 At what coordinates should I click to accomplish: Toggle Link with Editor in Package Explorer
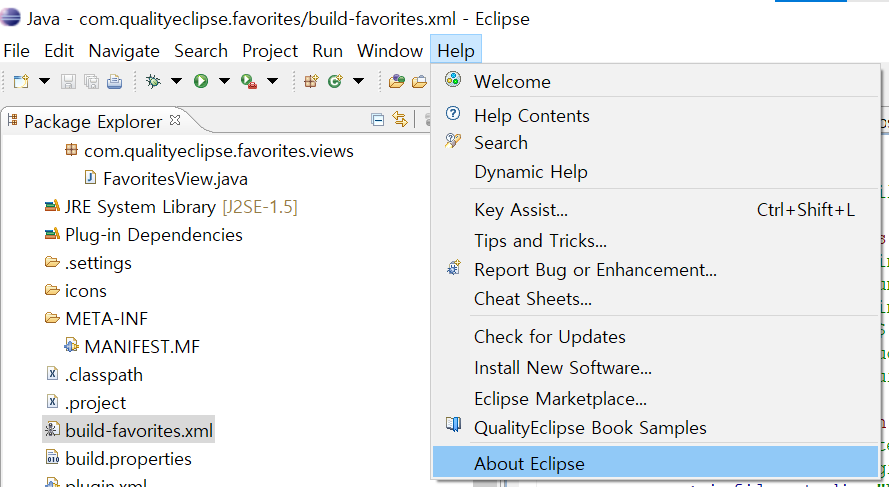click(400, 120)
